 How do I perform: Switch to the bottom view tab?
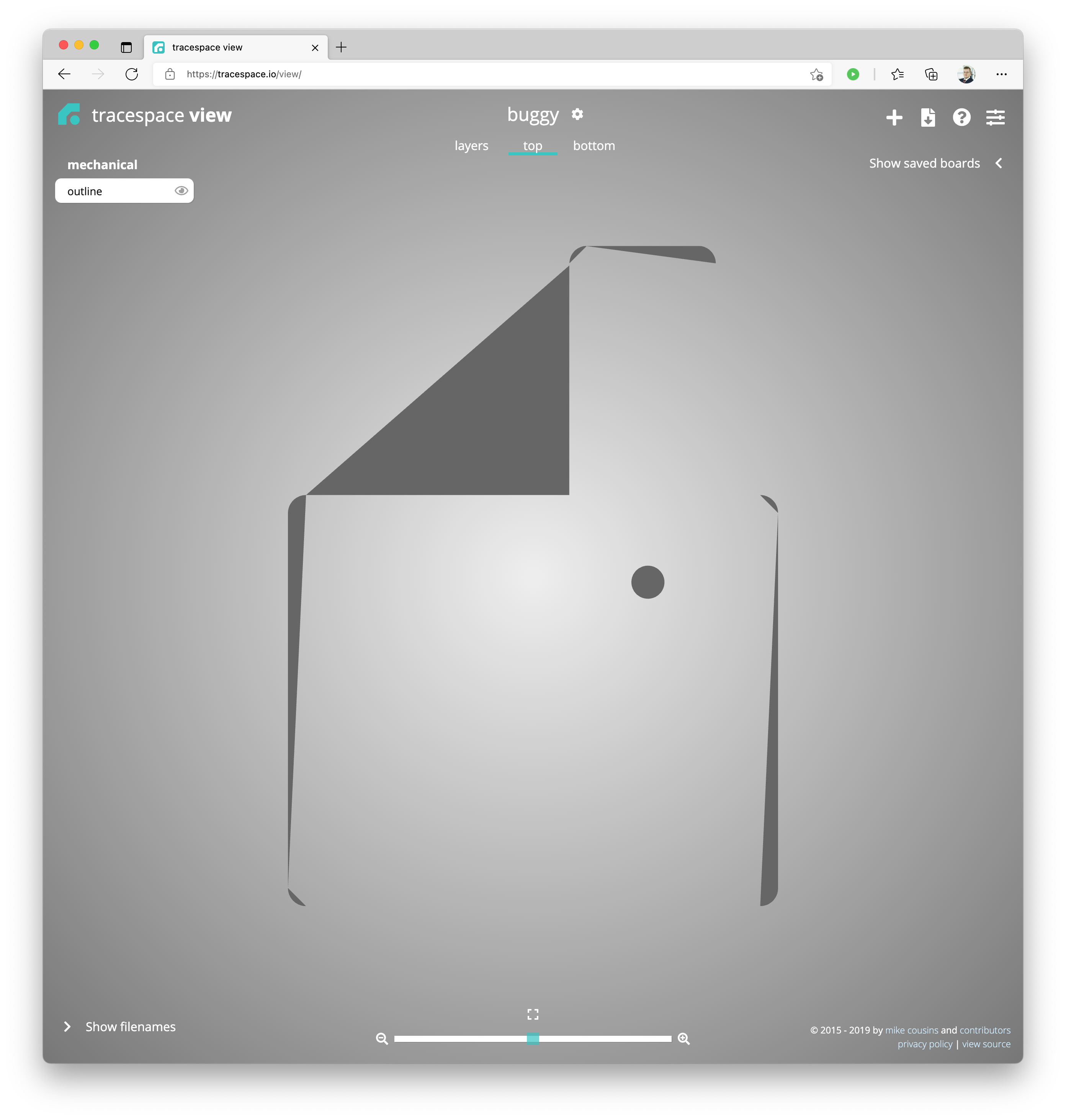click(594, 145)
